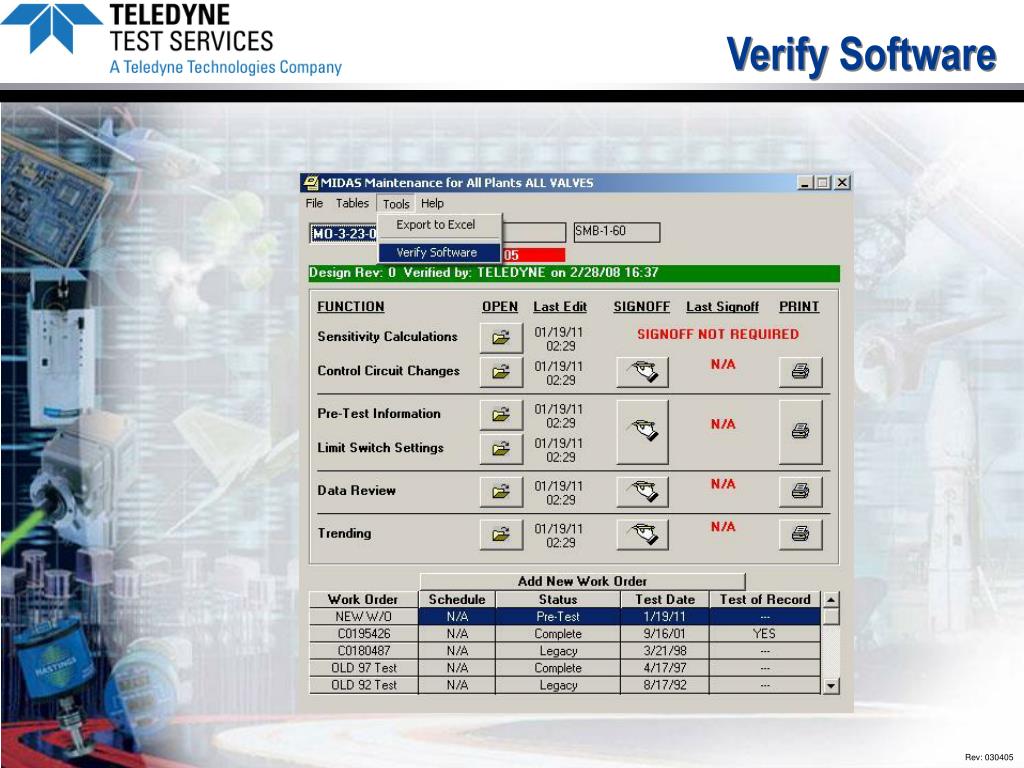Click the MIDAS title bar app icon

[312, 183]
